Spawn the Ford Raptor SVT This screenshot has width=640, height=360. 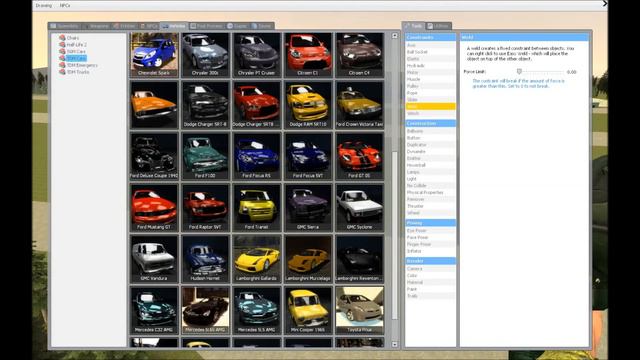coord(206,208)
